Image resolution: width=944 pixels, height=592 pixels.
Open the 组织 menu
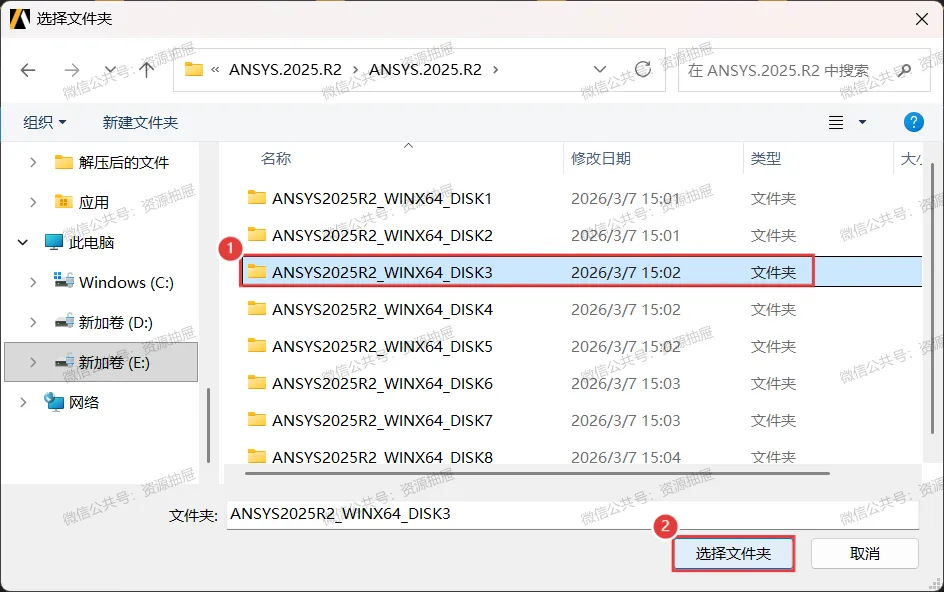[x=44, y=122]
